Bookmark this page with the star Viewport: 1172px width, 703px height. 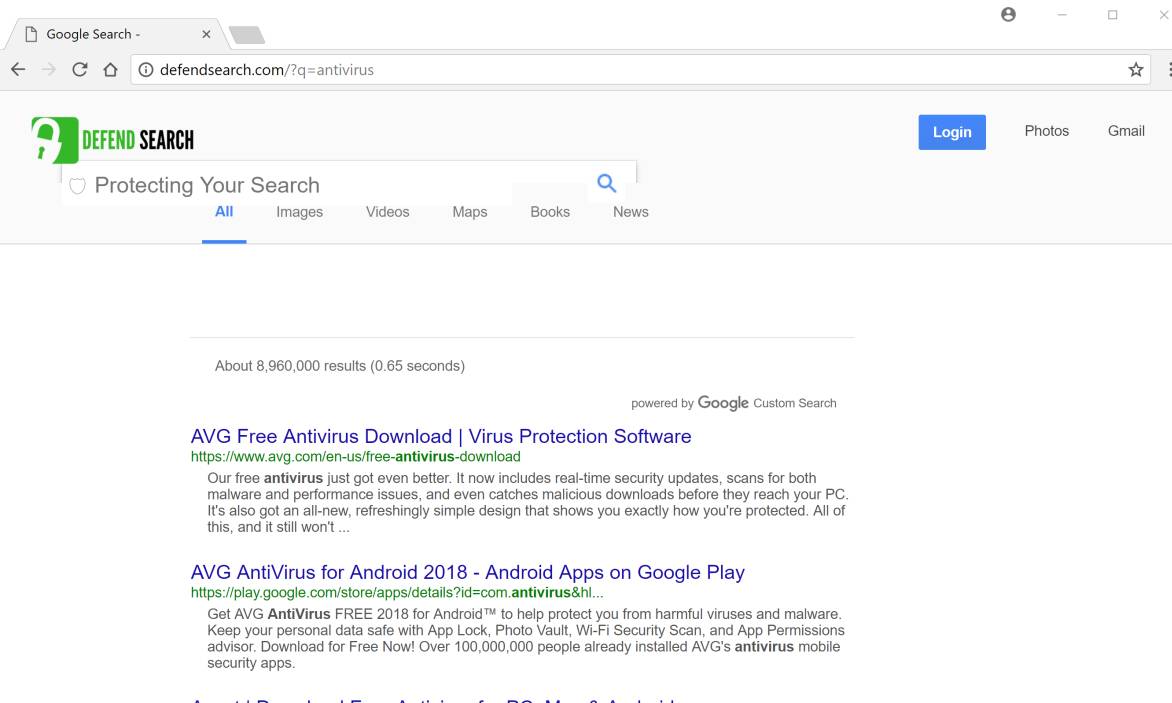tap(1135, 70)
